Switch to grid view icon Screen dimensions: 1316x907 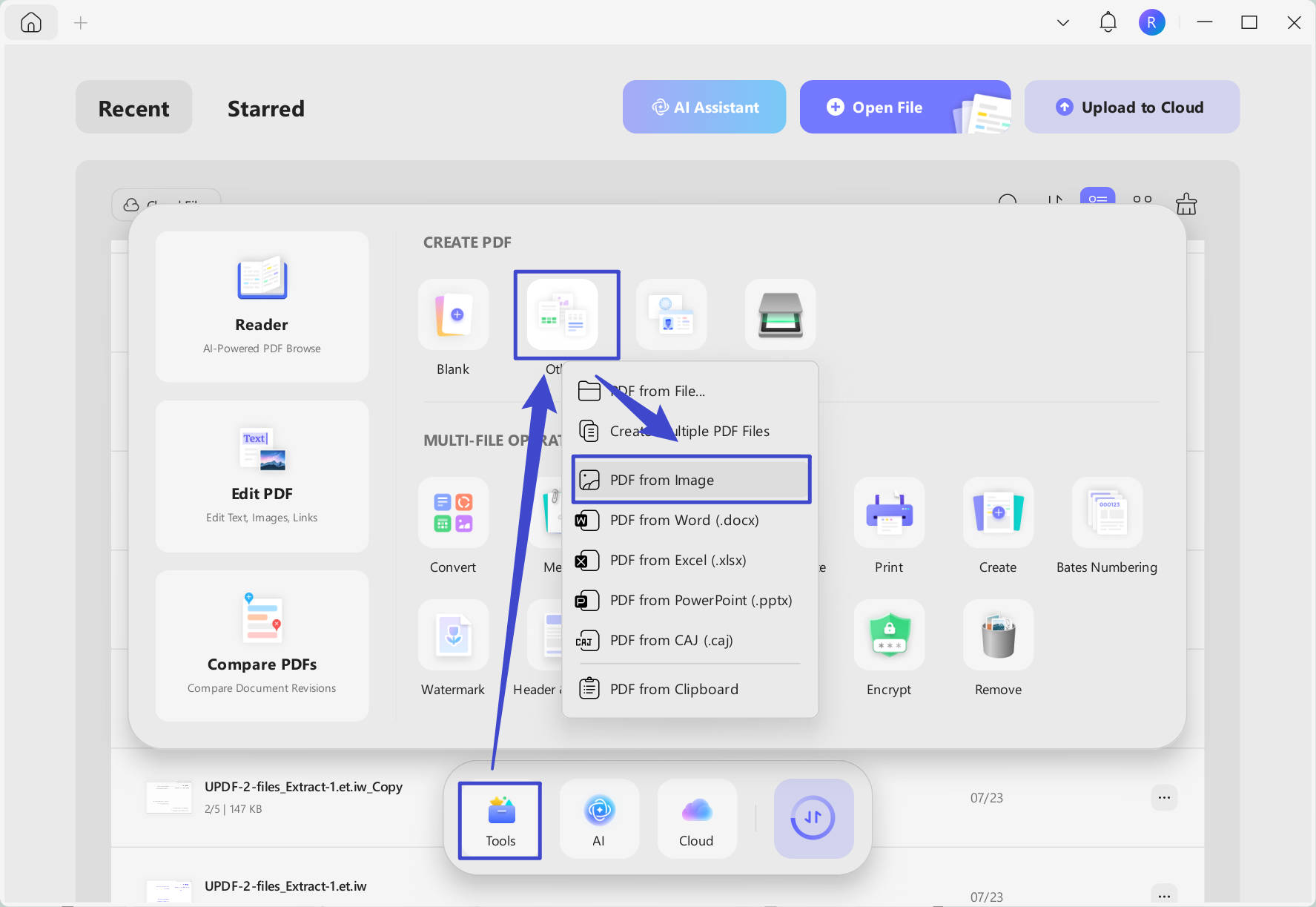tap(1143, 200)
